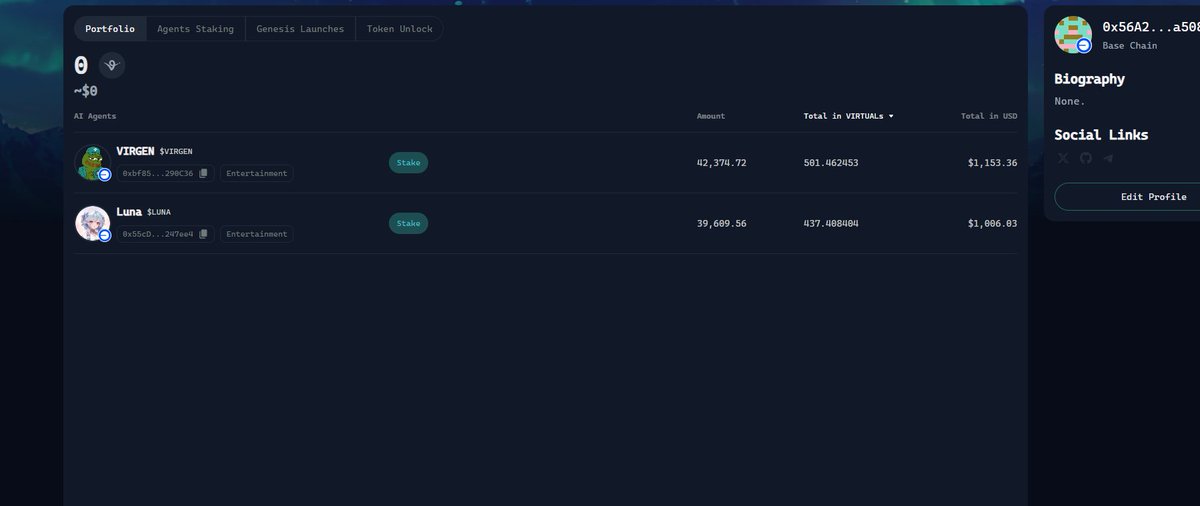Stake VIRGEN tokens
The height and width of the screenshot is (506, 1200).
408,162
